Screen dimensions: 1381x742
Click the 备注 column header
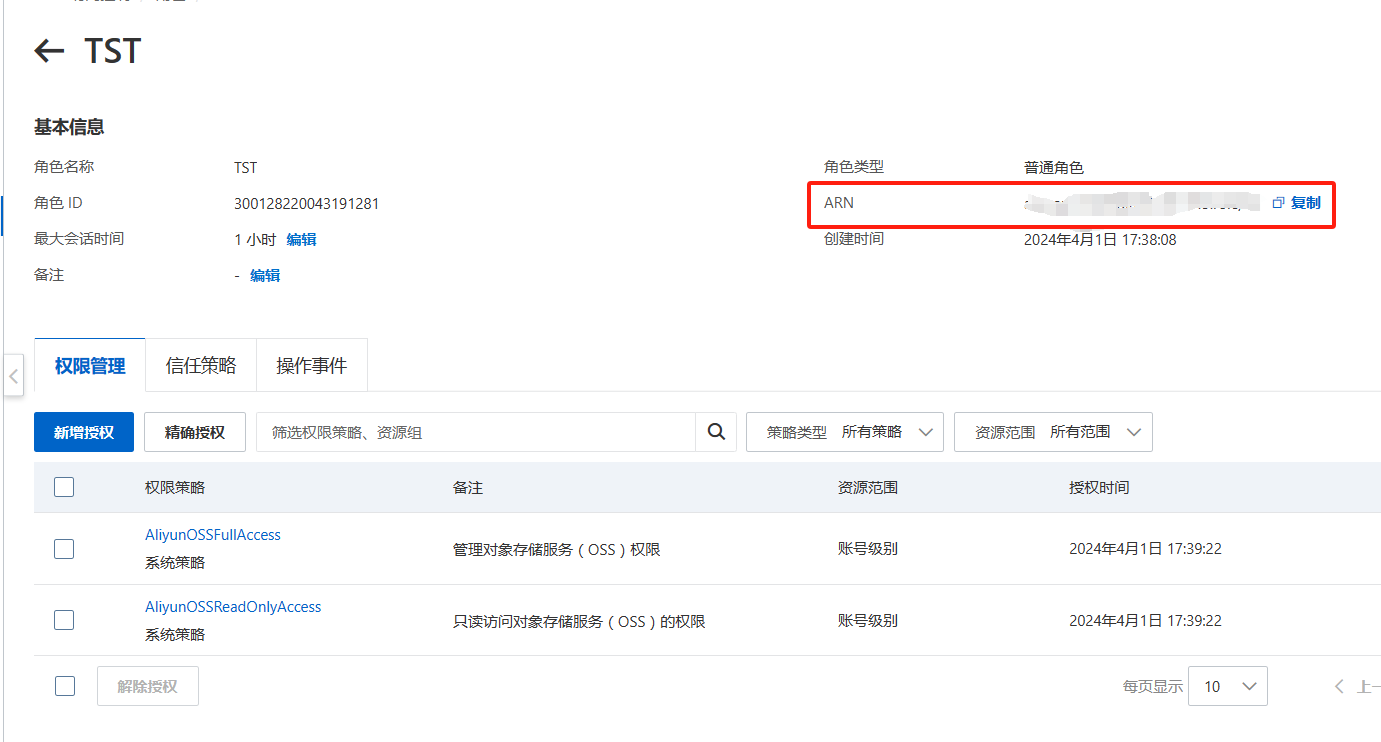pyautogui.click(x=468, y=487)
